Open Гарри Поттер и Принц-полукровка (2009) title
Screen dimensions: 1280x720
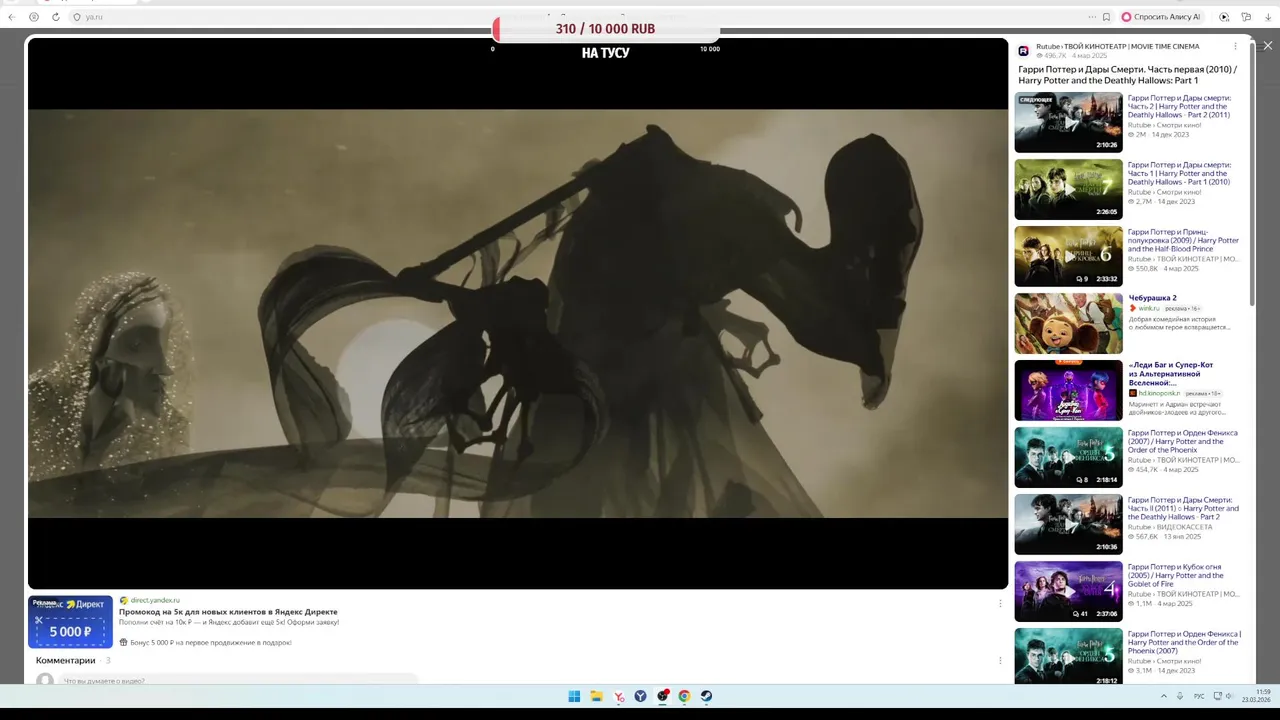point(1183,240)
